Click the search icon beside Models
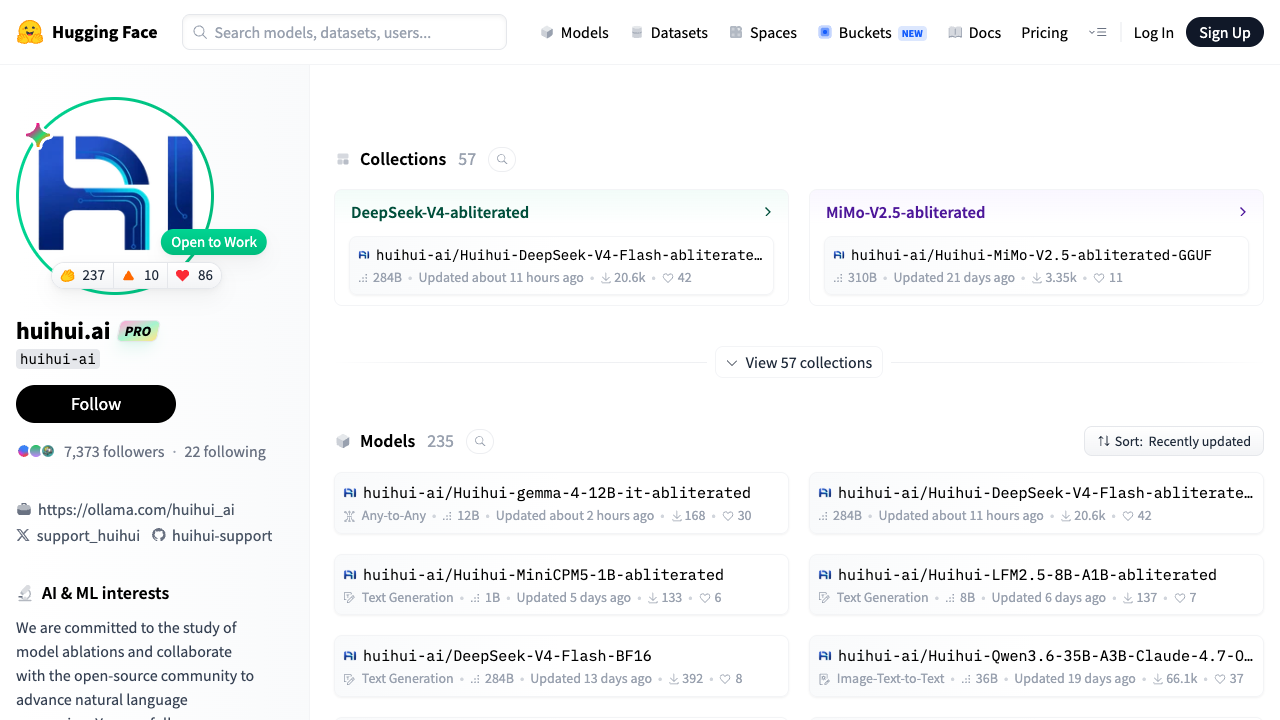This screenshot has width=1280, height=720. coord(480,441)
